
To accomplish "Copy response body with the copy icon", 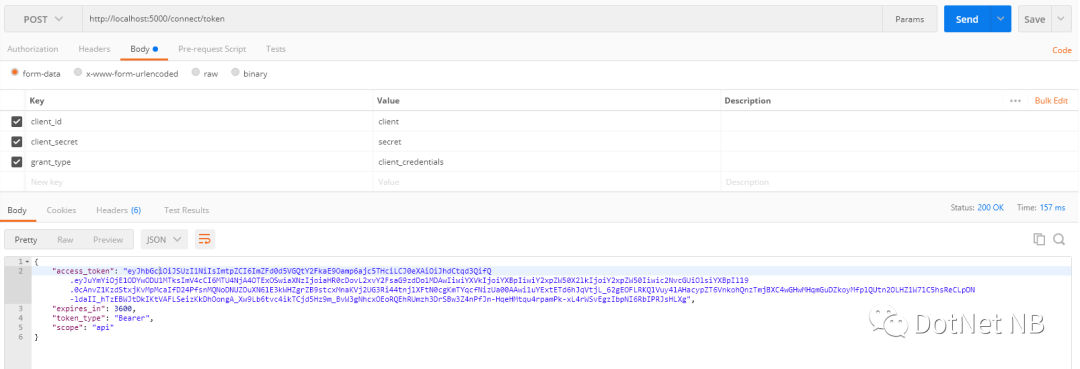I will click(1039, 239).
